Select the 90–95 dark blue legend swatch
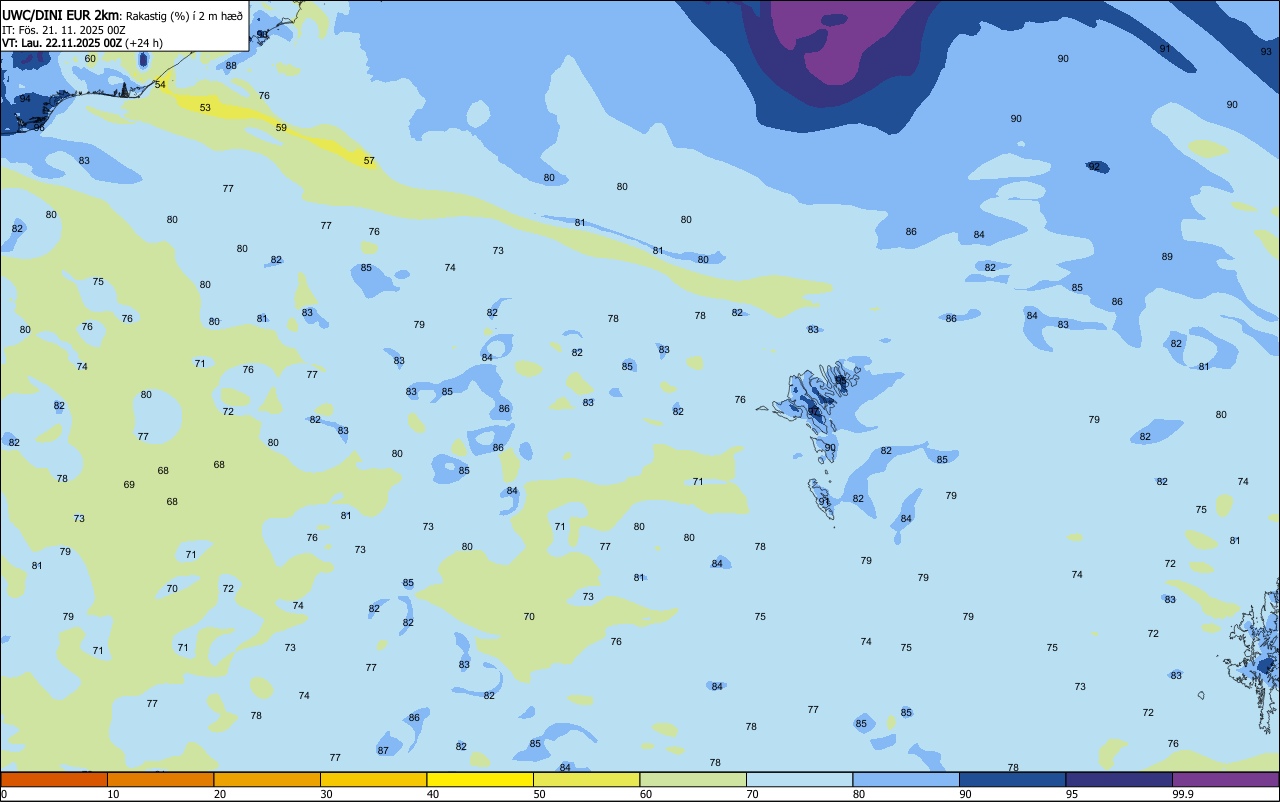 tap(1012, 779)
